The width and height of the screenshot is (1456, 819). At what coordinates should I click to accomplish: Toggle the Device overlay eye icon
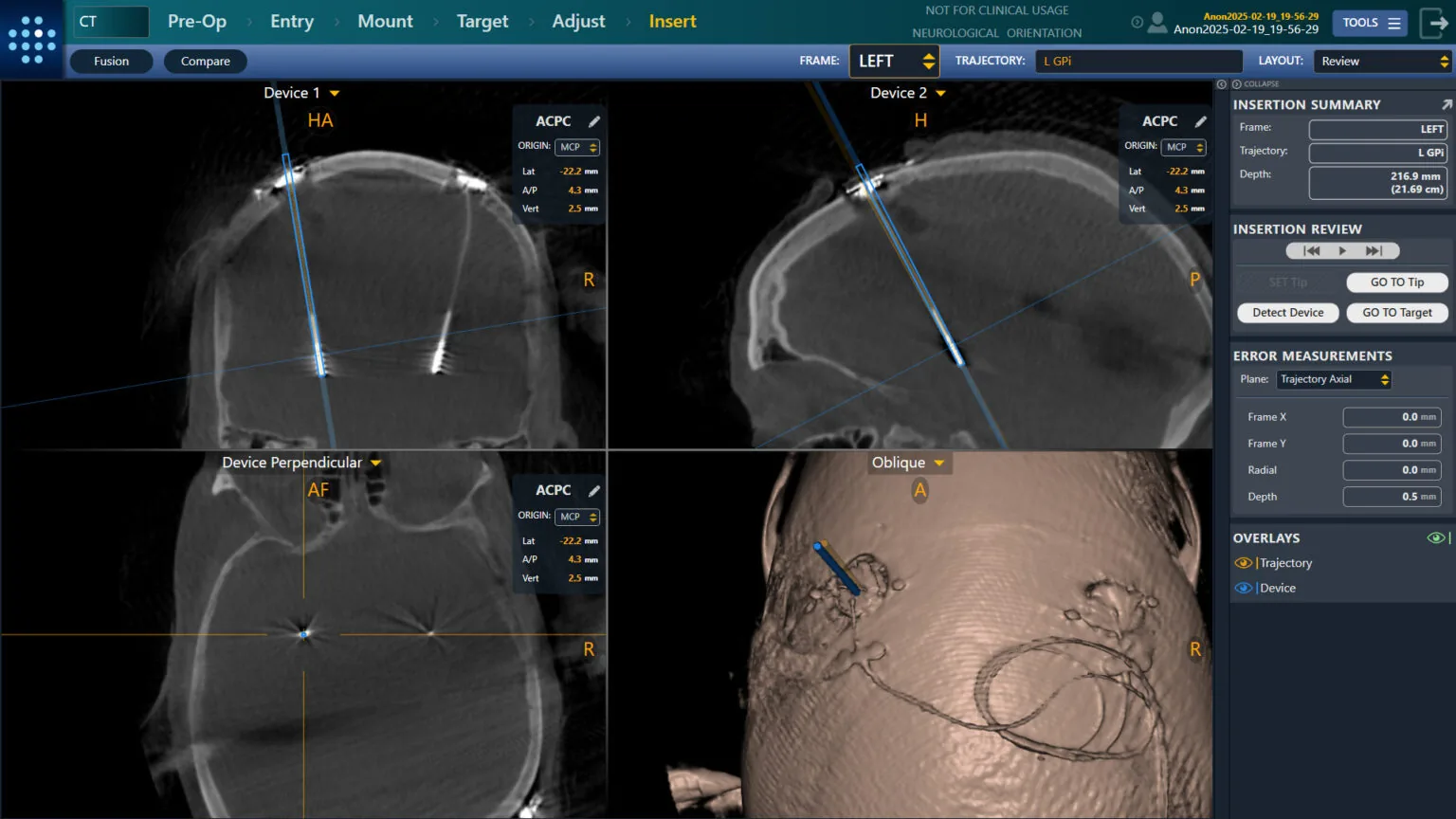[x=1244, y=588]
